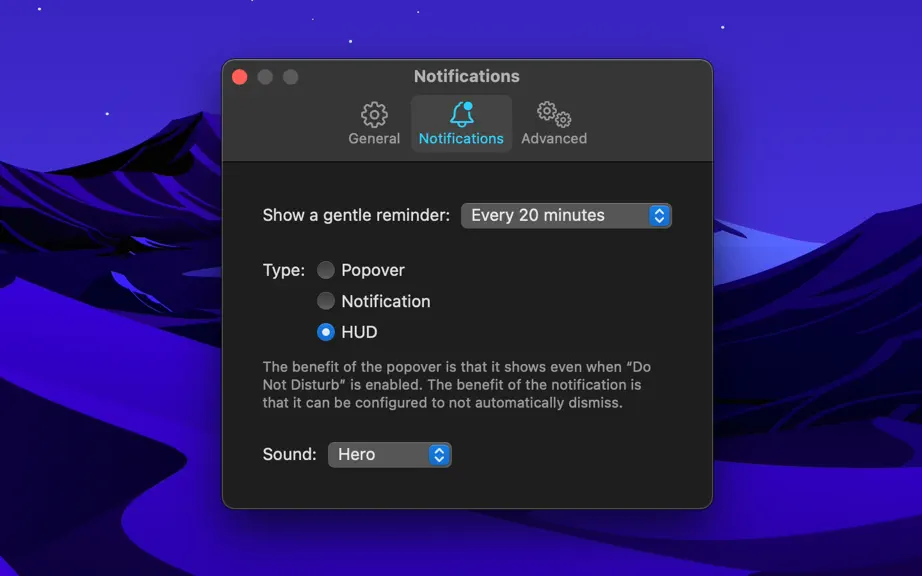
Task: Select the HUD radio button
Action: coord(326,332)
